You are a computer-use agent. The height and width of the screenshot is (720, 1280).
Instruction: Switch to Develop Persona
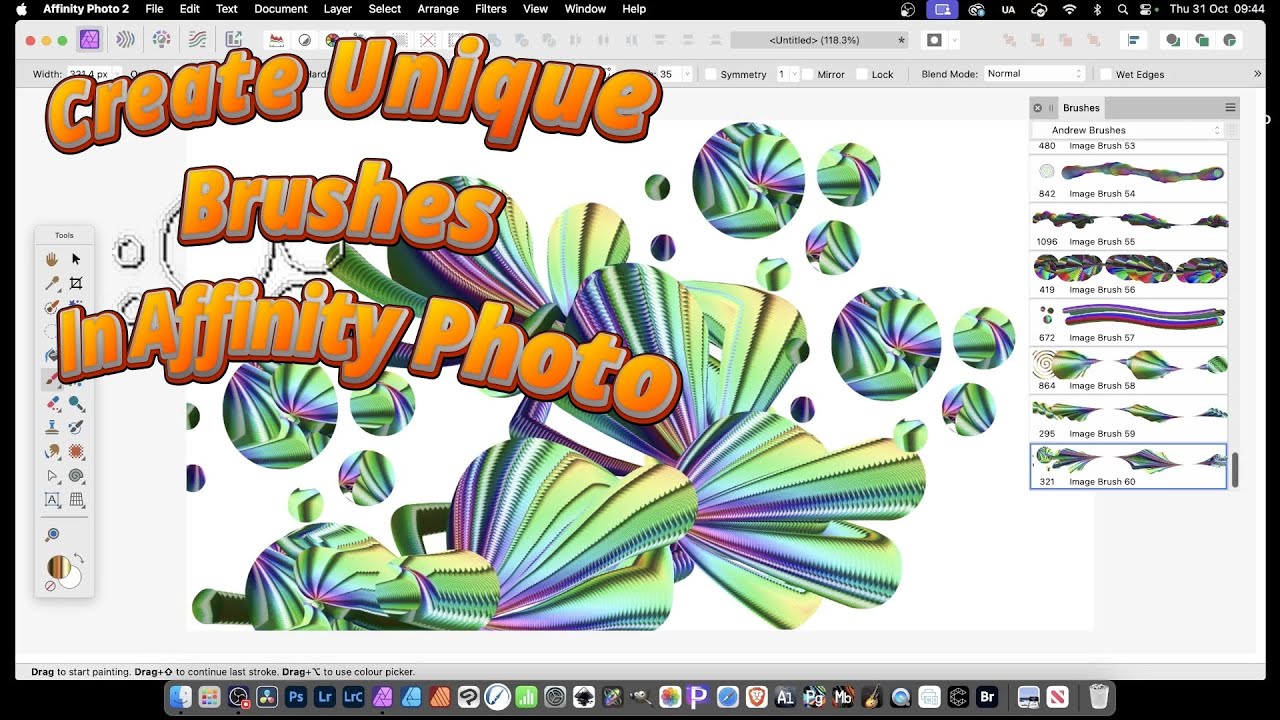(x=161, y=40)
